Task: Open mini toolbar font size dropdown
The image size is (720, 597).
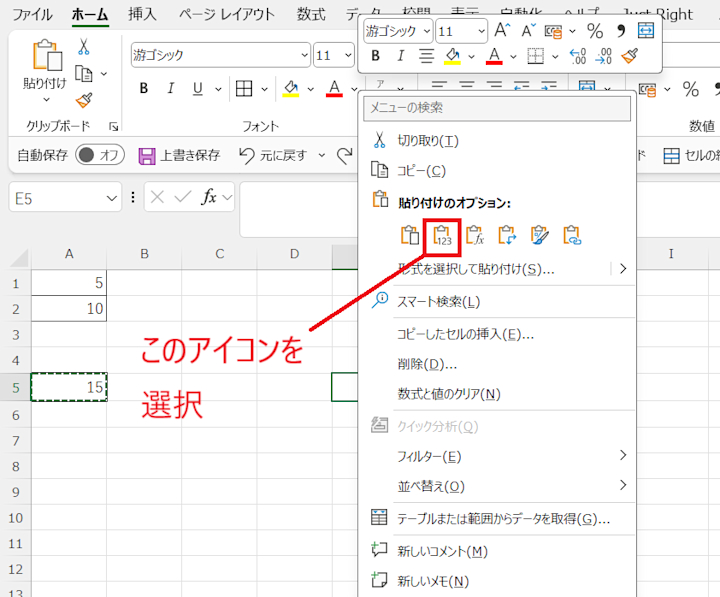Action: pos(481,31)
